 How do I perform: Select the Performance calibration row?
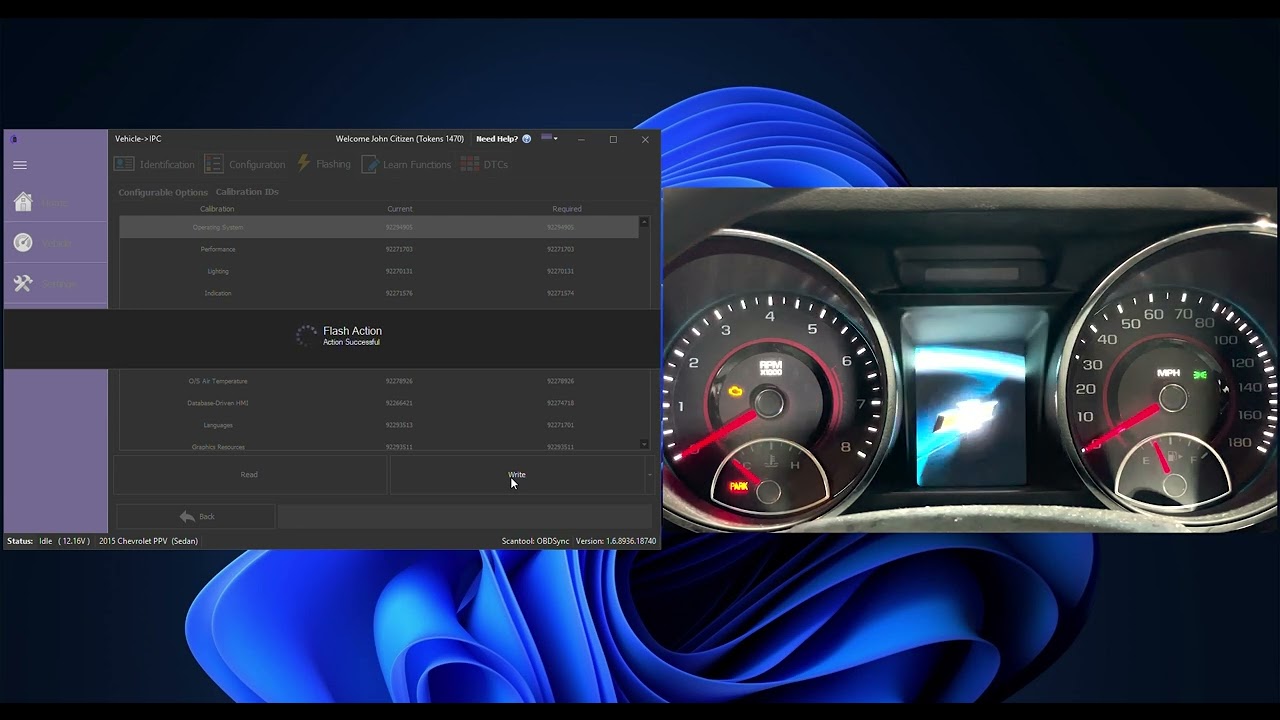(x=378, y=249)
